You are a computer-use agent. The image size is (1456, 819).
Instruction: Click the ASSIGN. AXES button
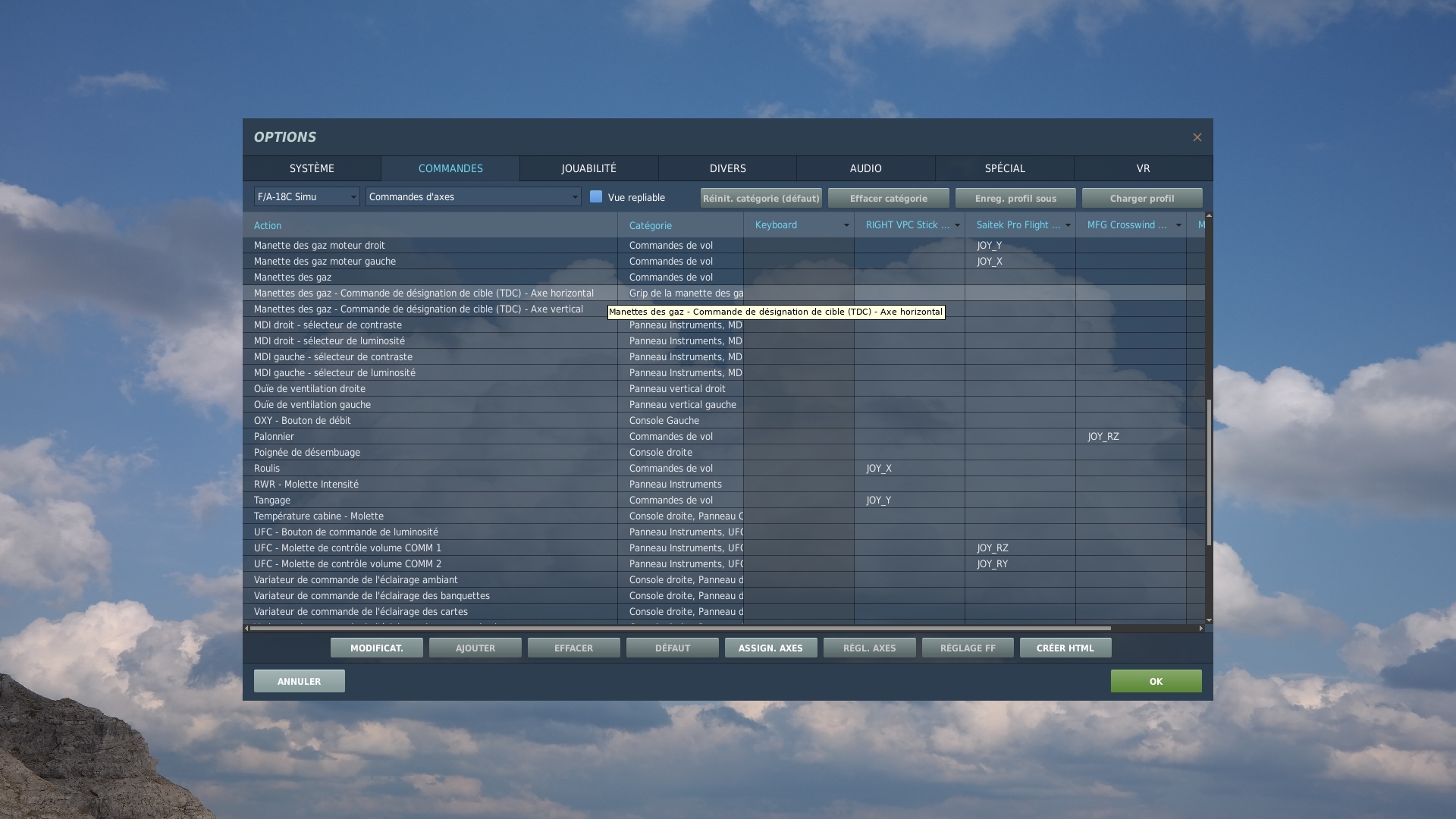coord(770,648)
